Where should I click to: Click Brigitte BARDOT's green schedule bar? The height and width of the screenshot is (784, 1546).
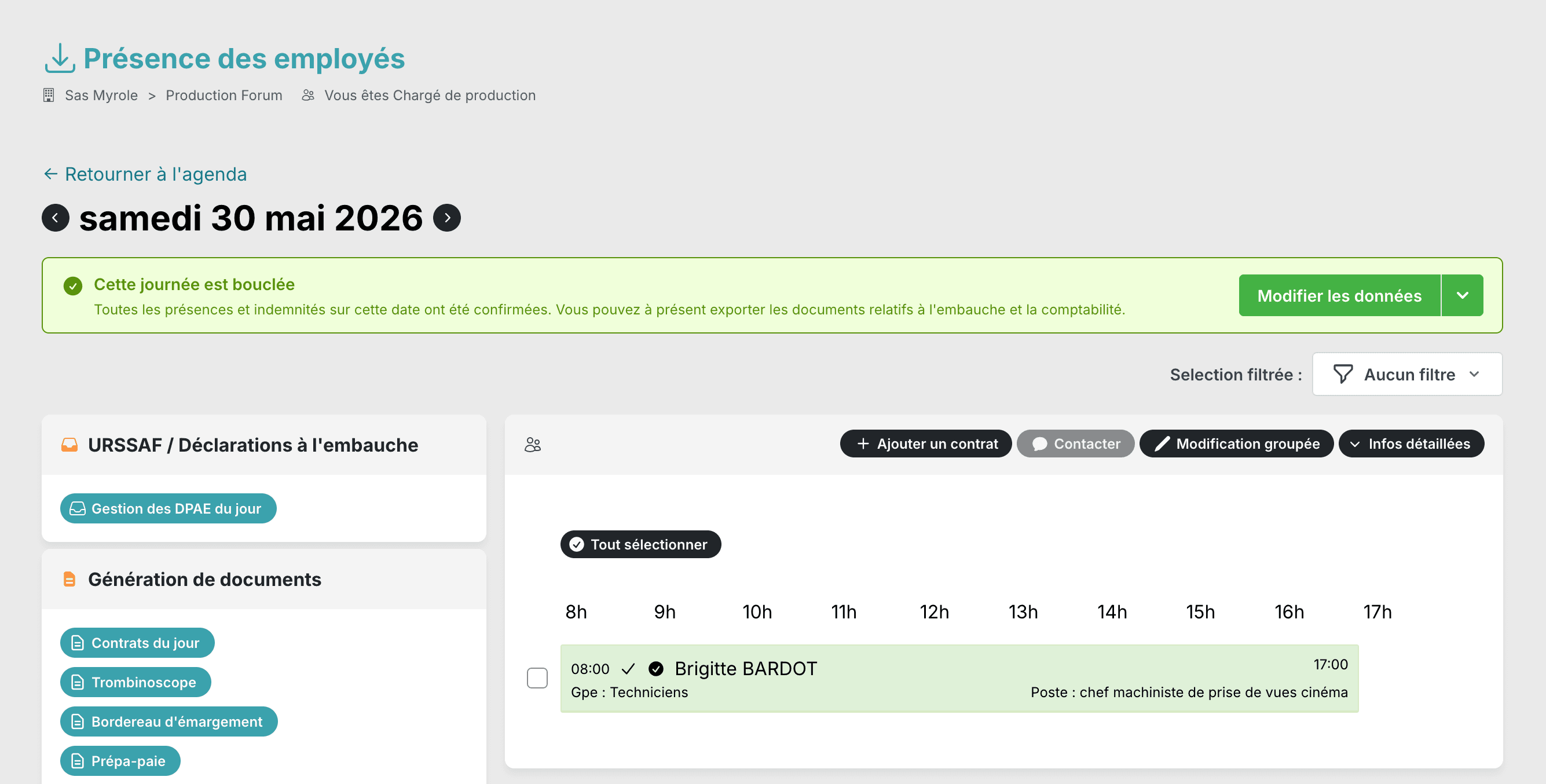pos(959,679)
